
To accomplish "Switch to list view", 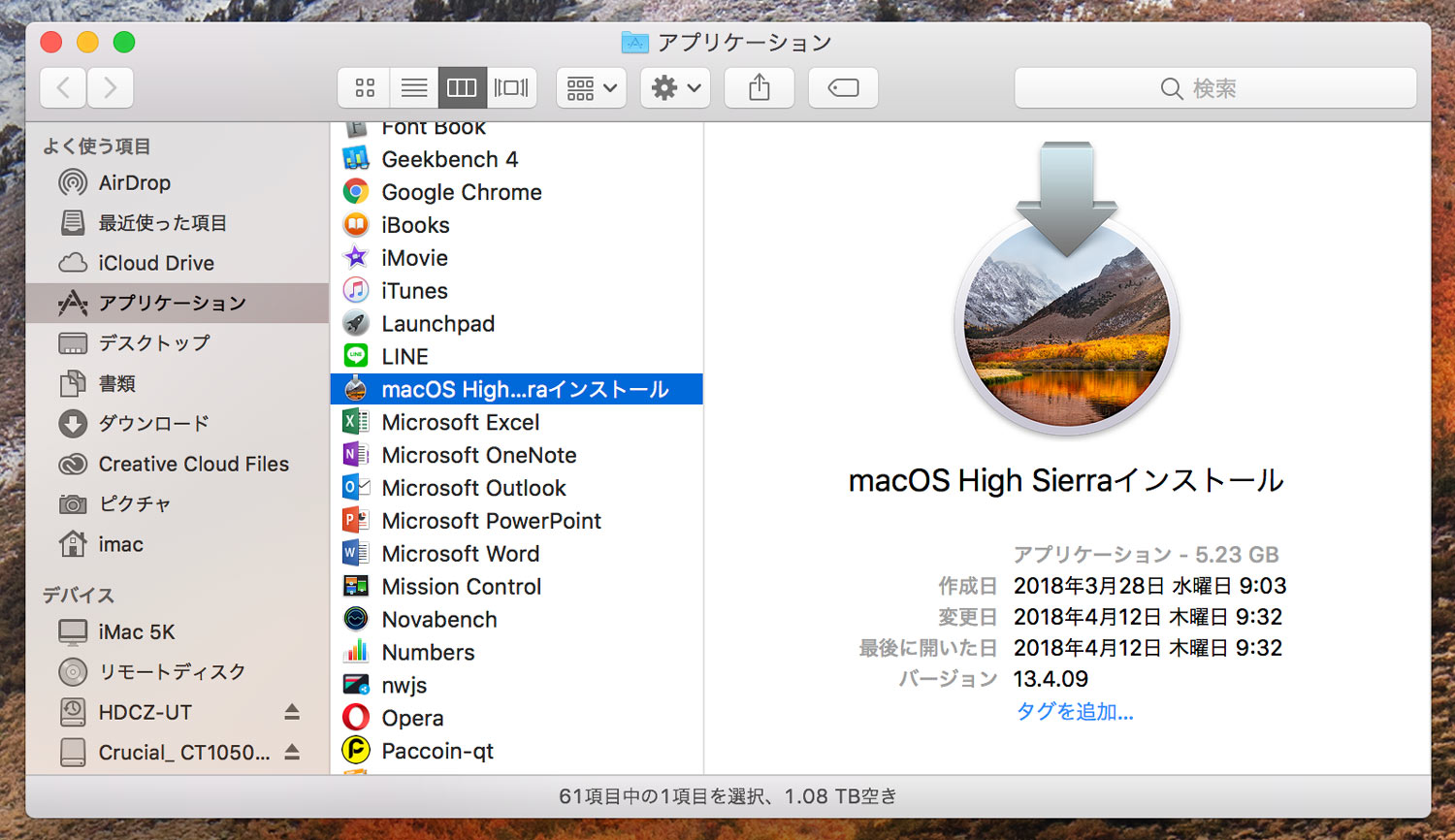I will point(414,88).
